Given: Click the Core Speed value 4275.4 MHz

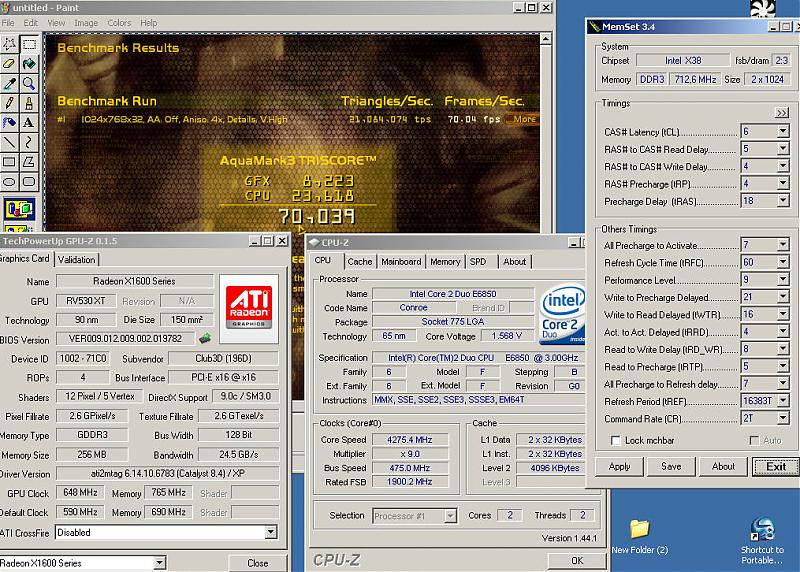Looking at the screenshot, I should click(x=410, y=439).
